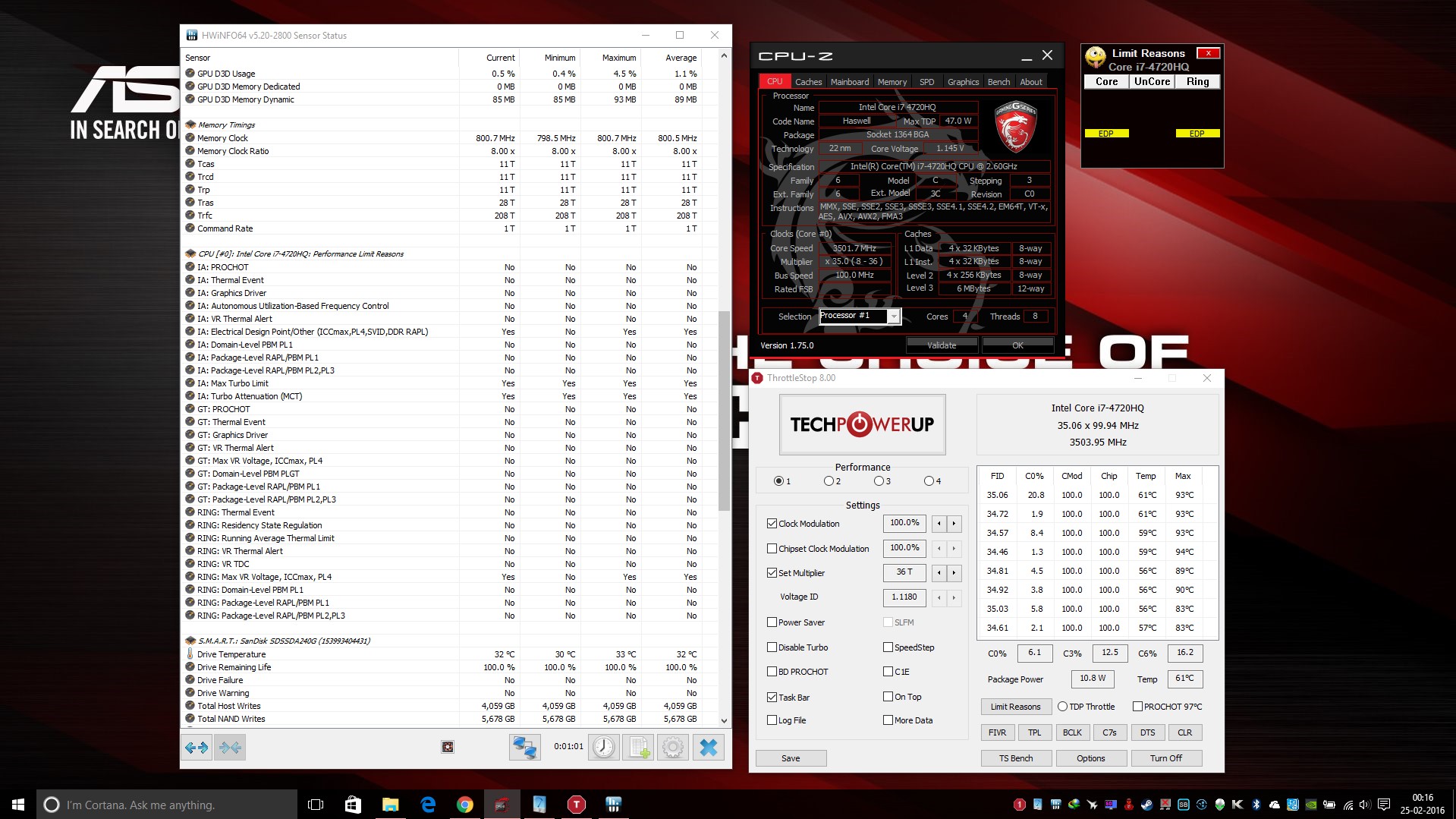The image size is (1456, 819).
Task: Select Performance profile 3 radio button
Action: pyautogui.click(x=879, y=481)
